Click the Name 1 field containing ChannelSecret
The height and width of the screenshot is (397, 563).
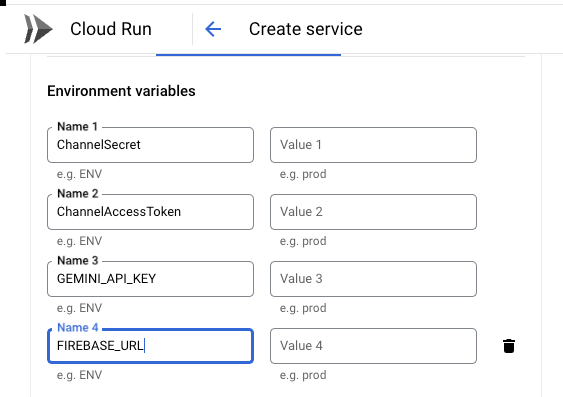[150, 145]
